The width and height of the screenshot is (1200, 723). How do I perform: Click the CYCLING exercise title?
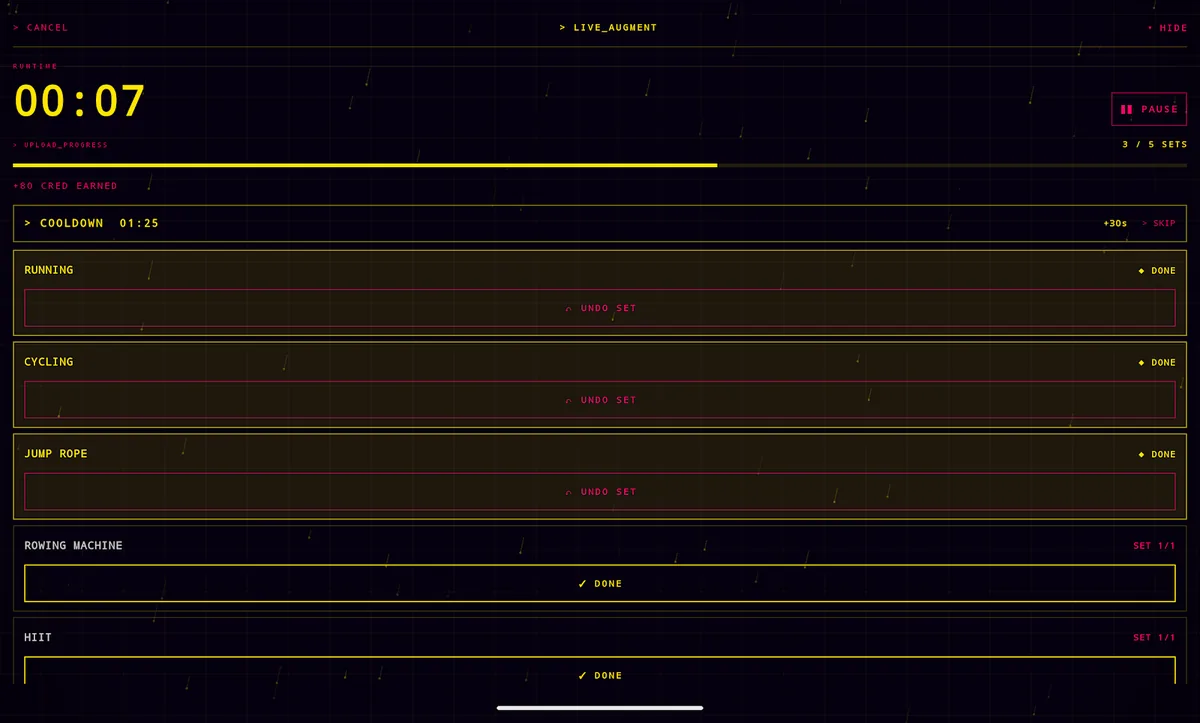tap(49, 362)
